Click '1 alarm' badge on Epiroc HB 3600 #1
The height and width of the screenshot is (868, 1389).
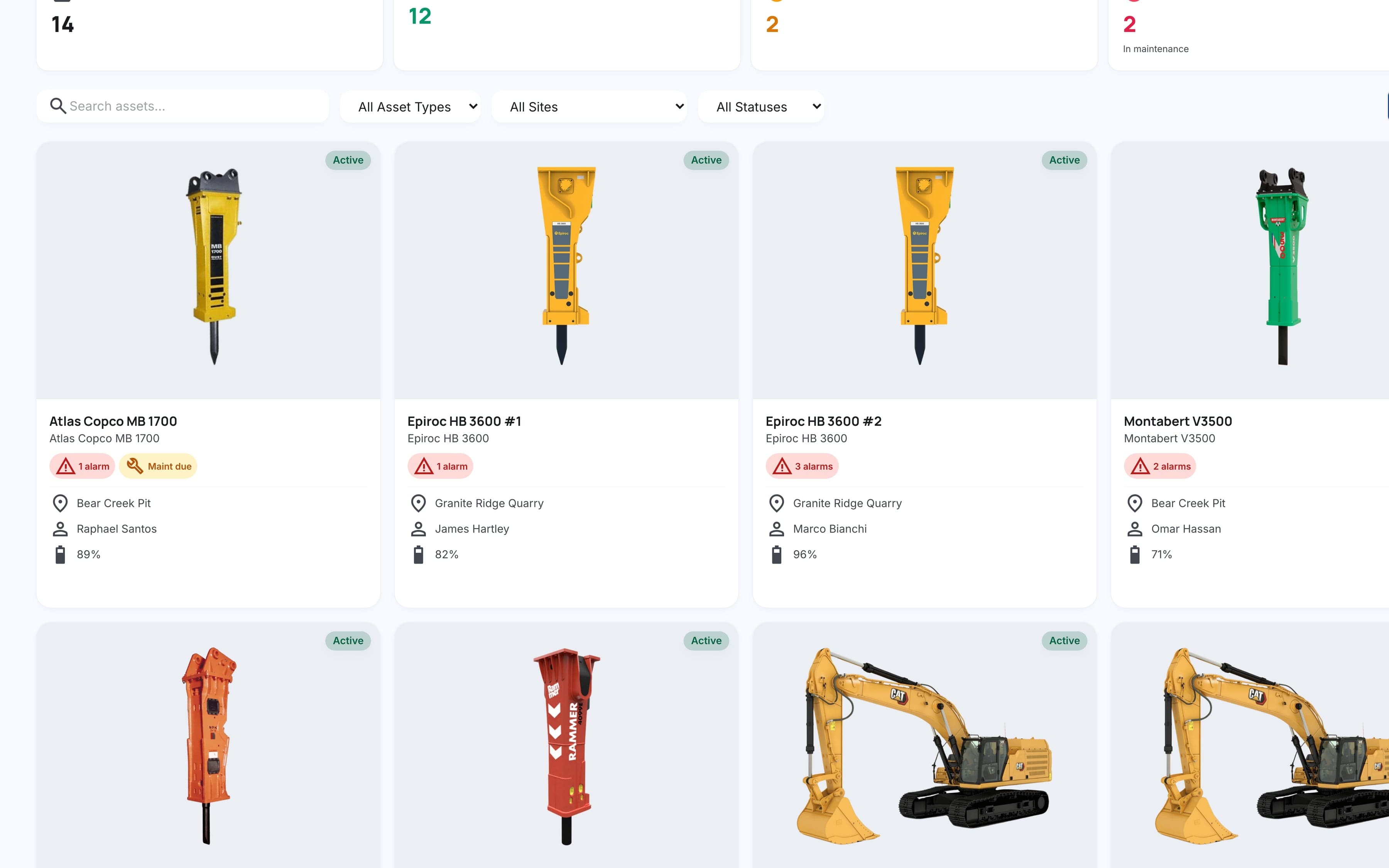pyautogui.click(x=440, y=466)
